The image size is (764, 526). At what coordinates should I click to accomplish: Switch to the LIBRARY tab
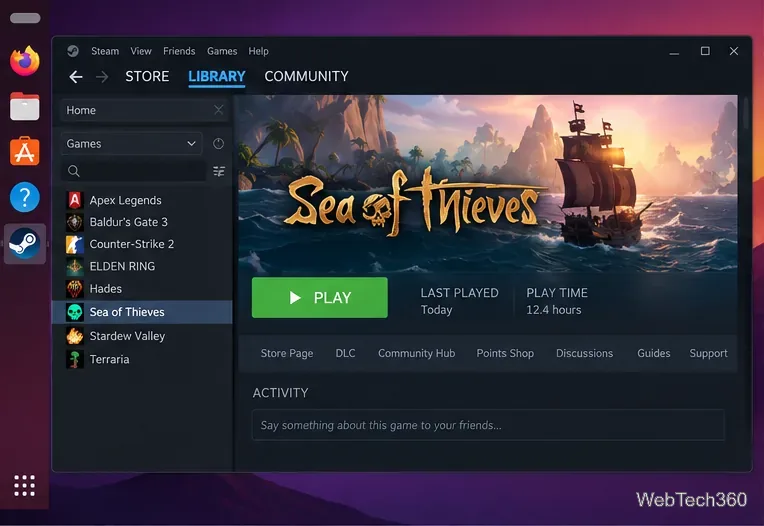click(217, 76)
